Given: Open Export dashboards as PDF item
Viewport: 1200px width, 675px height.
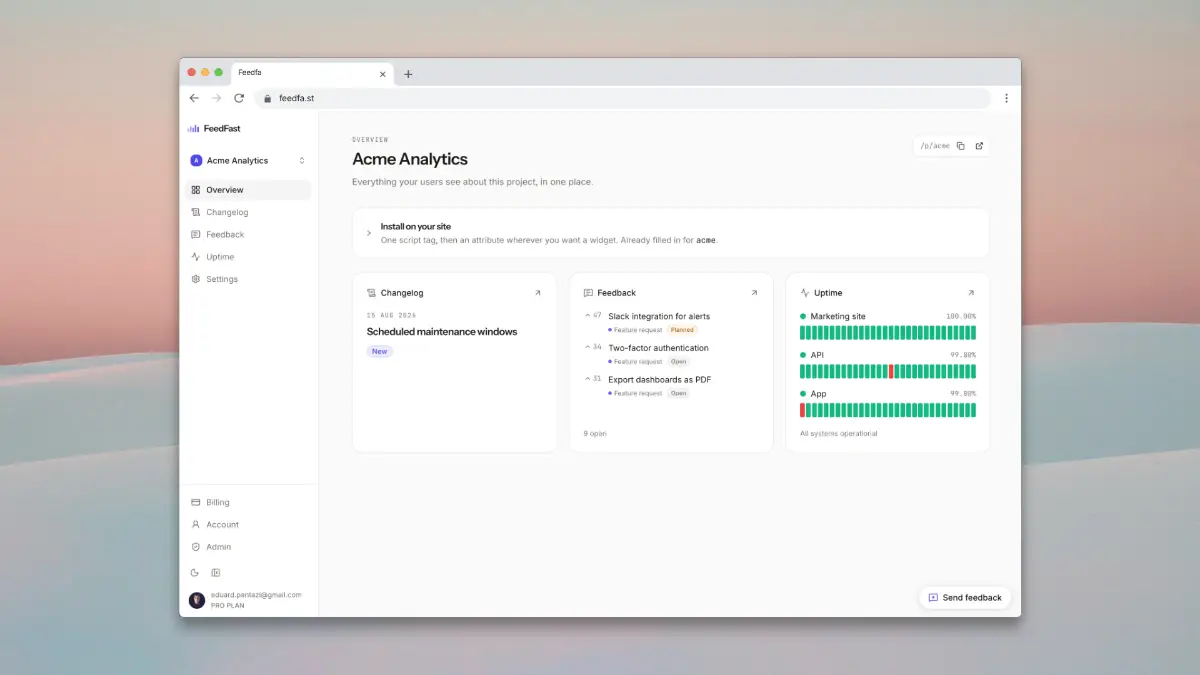Looking at the screenshot, I should coord(659,380).
